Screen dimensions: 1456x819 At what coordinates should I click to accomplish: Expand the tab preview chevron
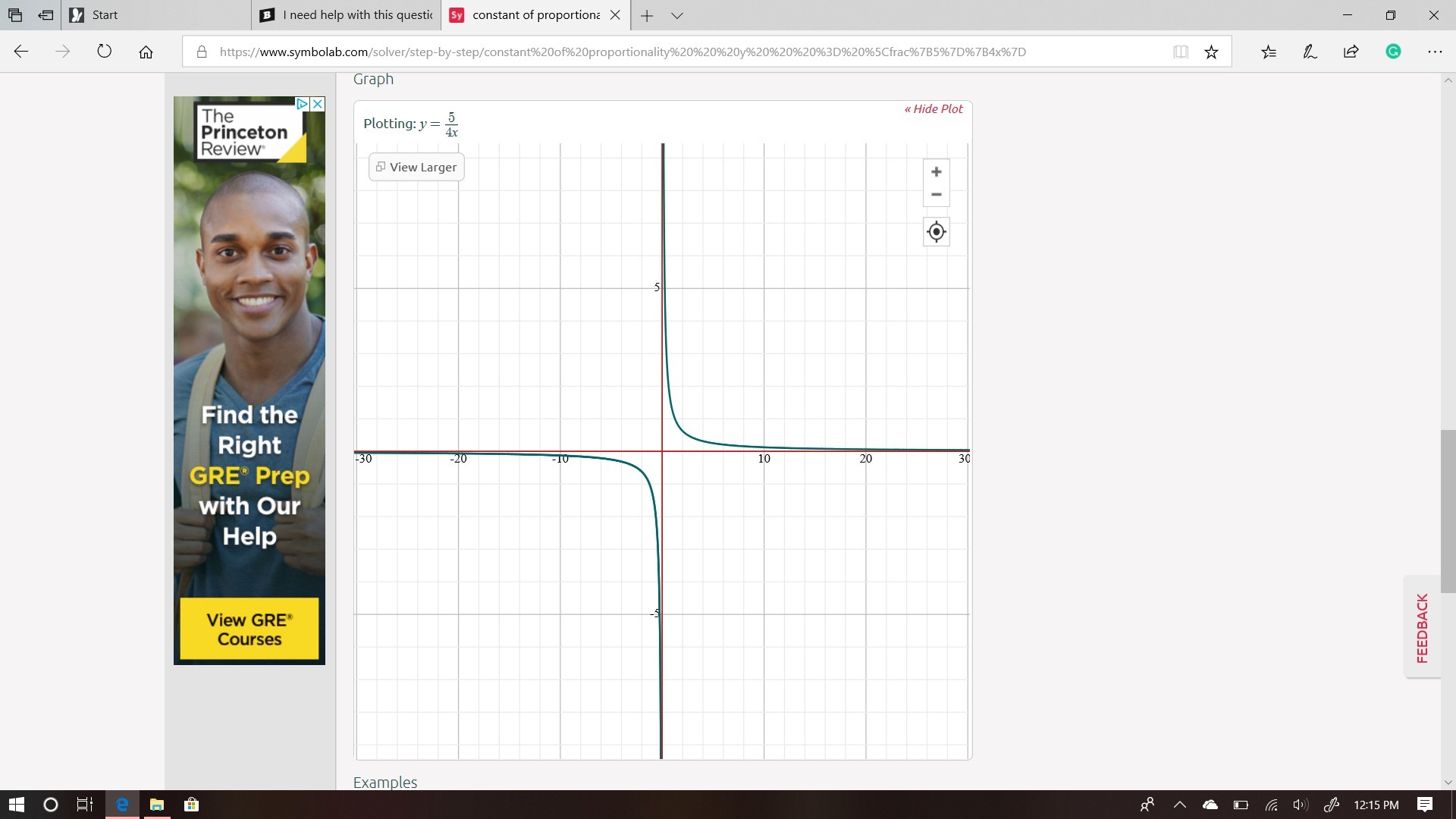pos(677,15)
